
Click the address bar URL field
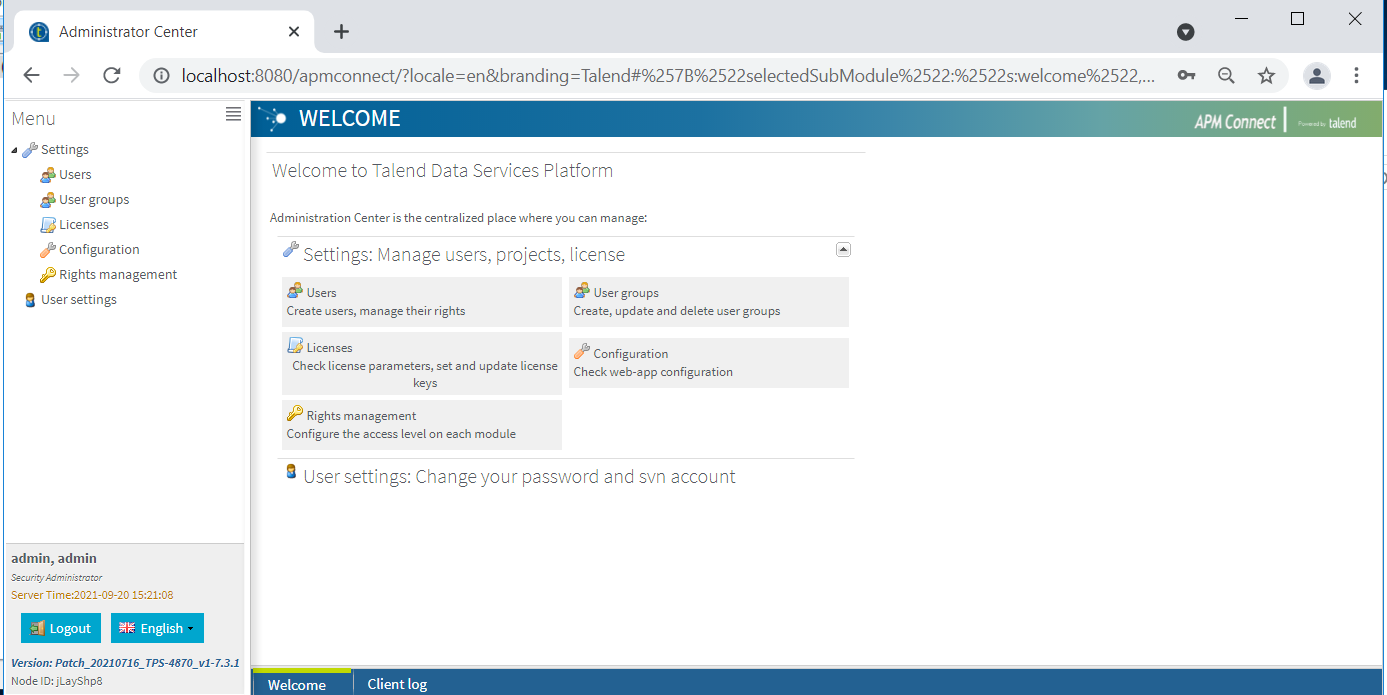point(668,75)
